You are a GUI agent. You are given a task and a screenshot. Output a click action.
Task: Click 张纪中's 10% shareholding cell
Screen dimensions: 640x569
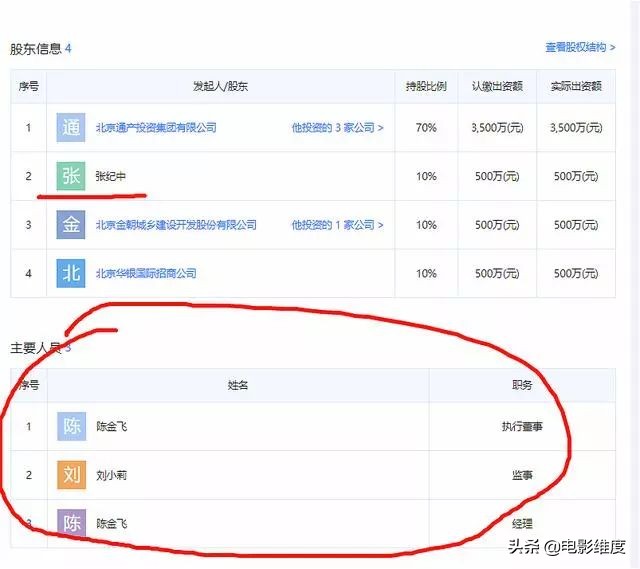[426, 176]
